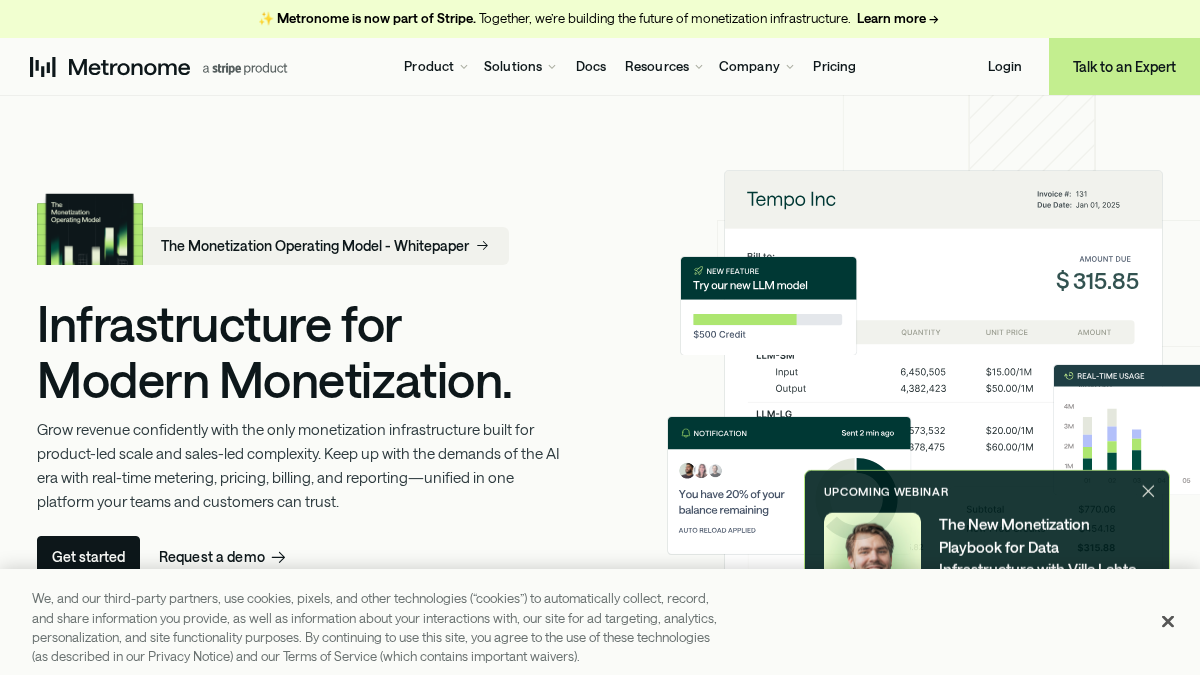Click the arrow next to Learn more

[x=934, y=19]
